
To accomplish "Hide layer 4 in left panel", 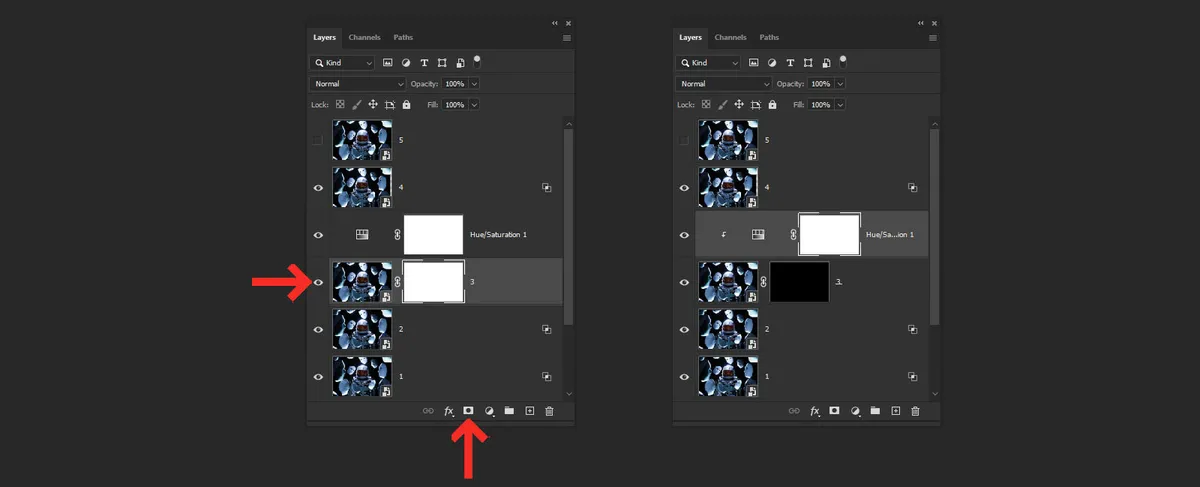I will [x=318, y=187].
